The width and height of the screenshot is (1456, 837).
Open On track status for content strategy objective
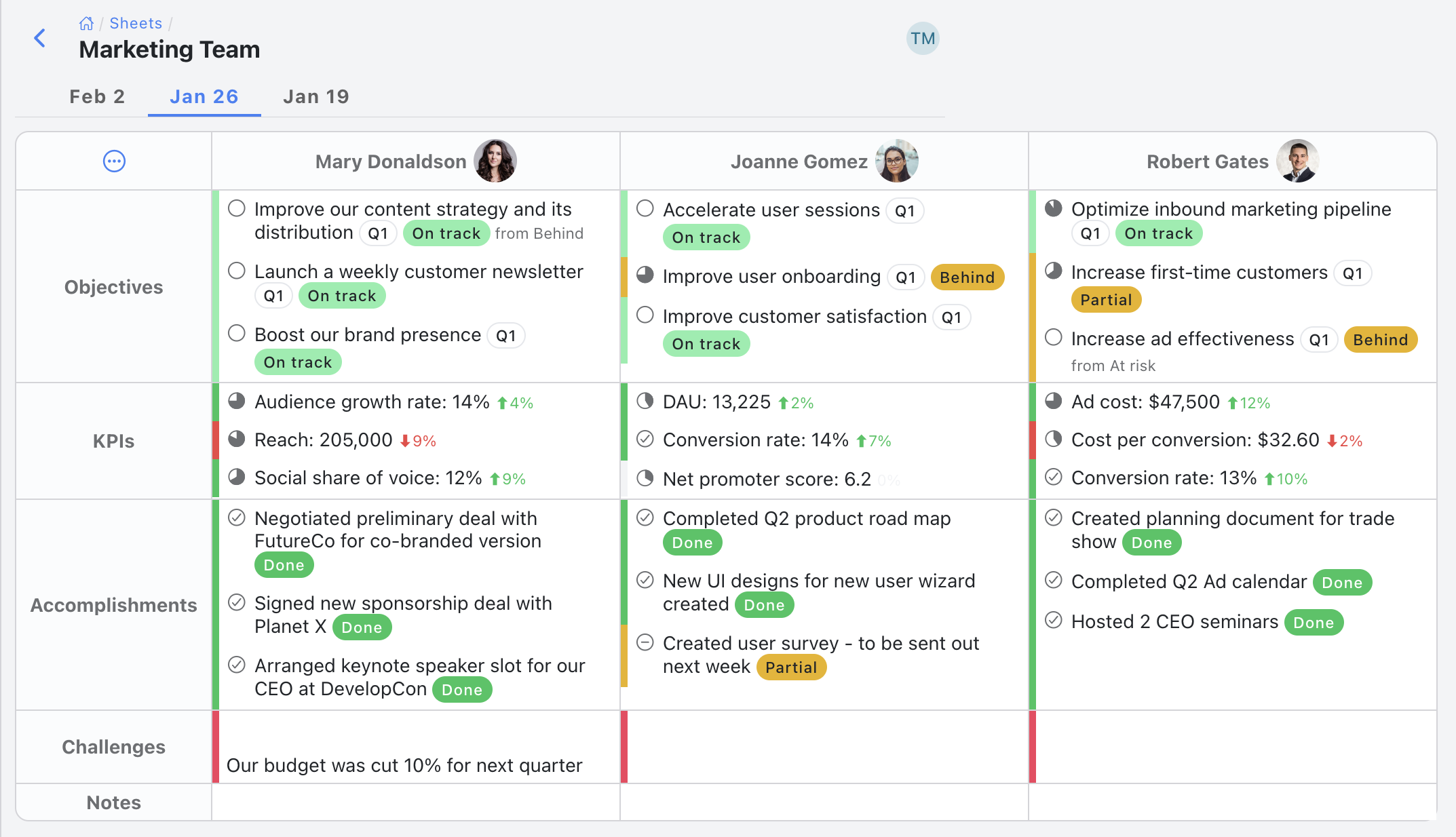[446, 233]
